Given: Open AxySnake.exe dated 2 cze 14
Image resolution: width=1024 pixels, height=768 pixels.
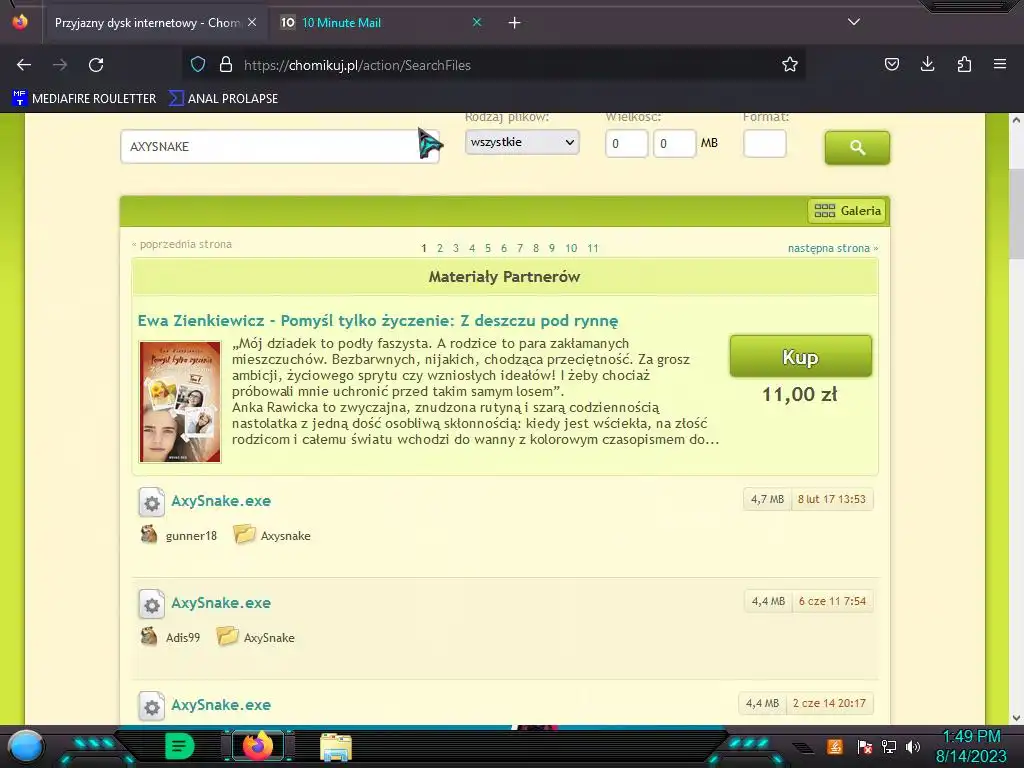Looking at the screenshot, I should (x=221, y=705).
